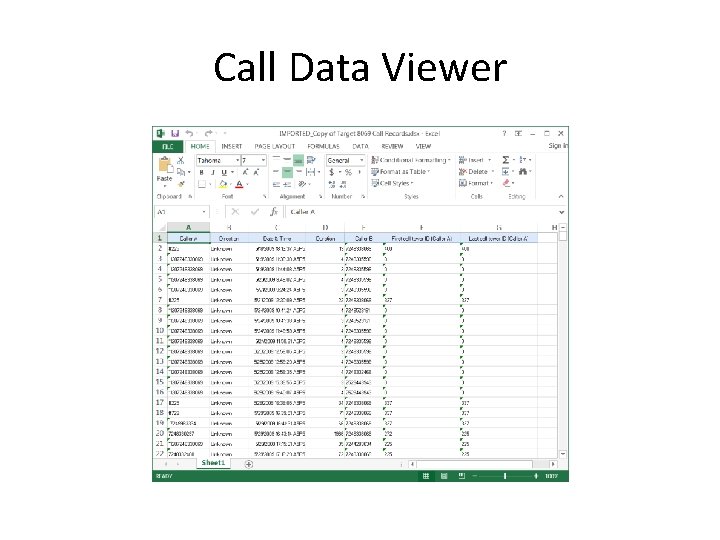Click the Fill down icon in Editing
720x540 pixels.
(506, 172)
